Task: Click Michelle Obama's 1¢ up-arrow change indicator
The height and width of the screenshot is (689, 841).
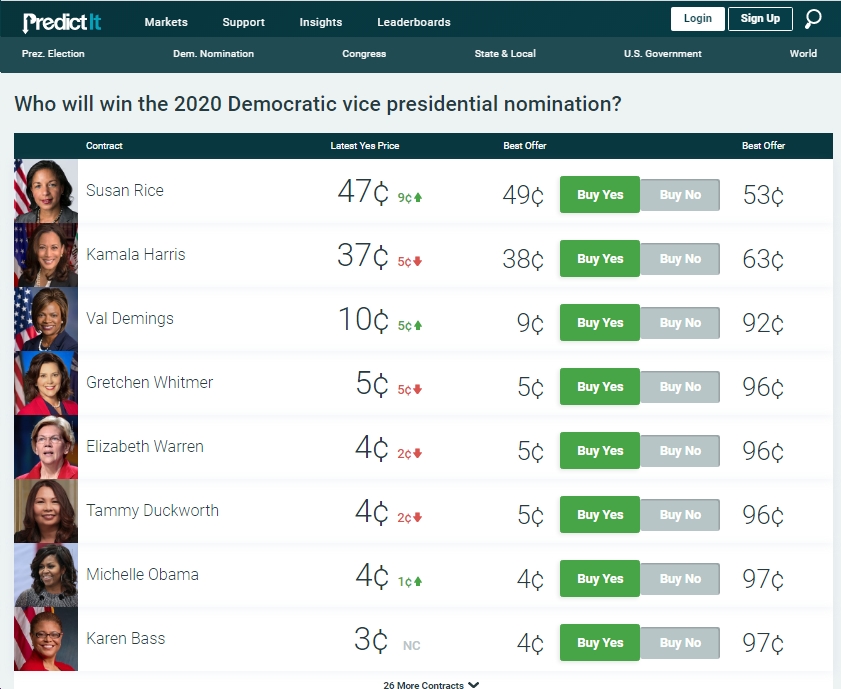Action: [x=410, y=582]
